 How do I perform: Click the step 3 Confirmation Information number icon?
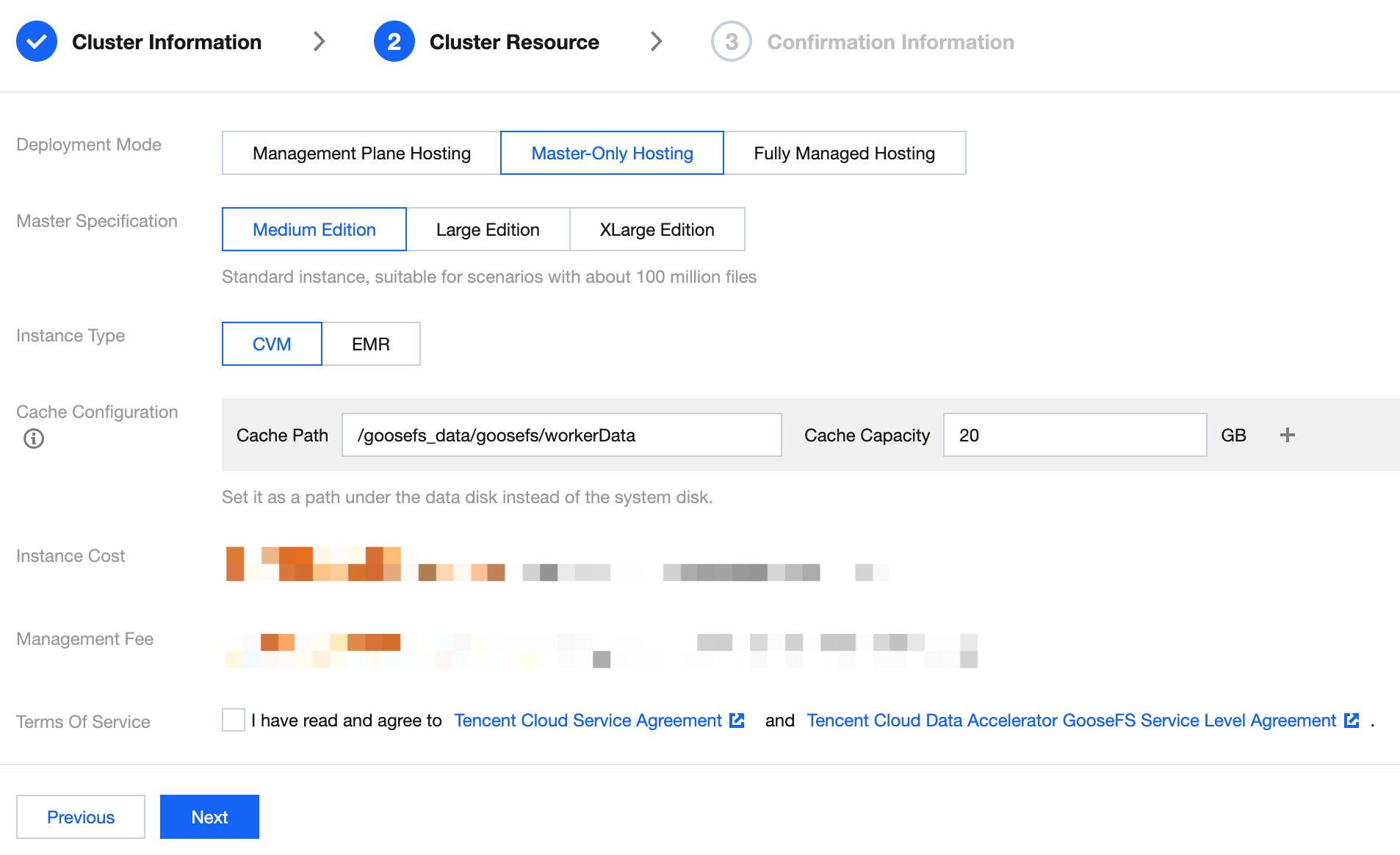[732, 42]
